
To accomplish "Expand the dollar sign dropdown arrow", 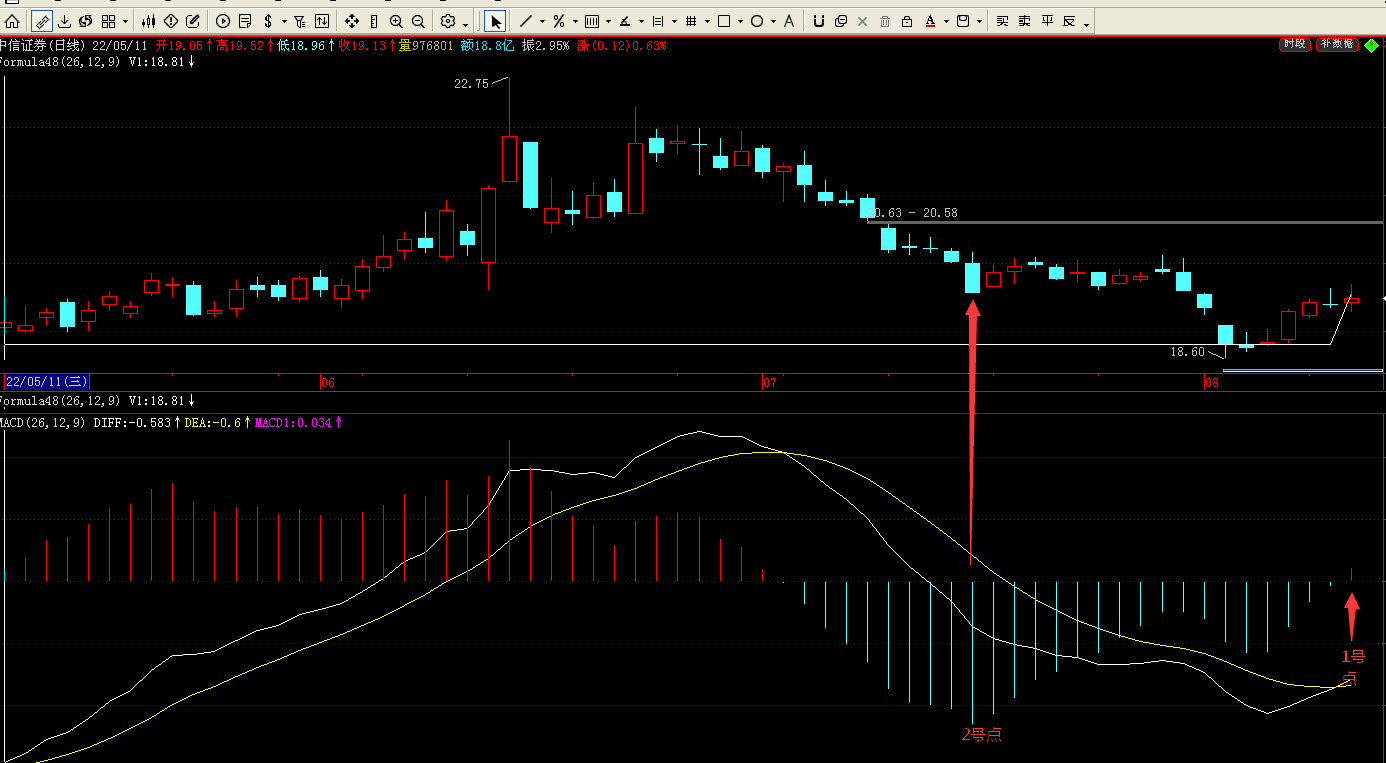I will pos(284,21).
